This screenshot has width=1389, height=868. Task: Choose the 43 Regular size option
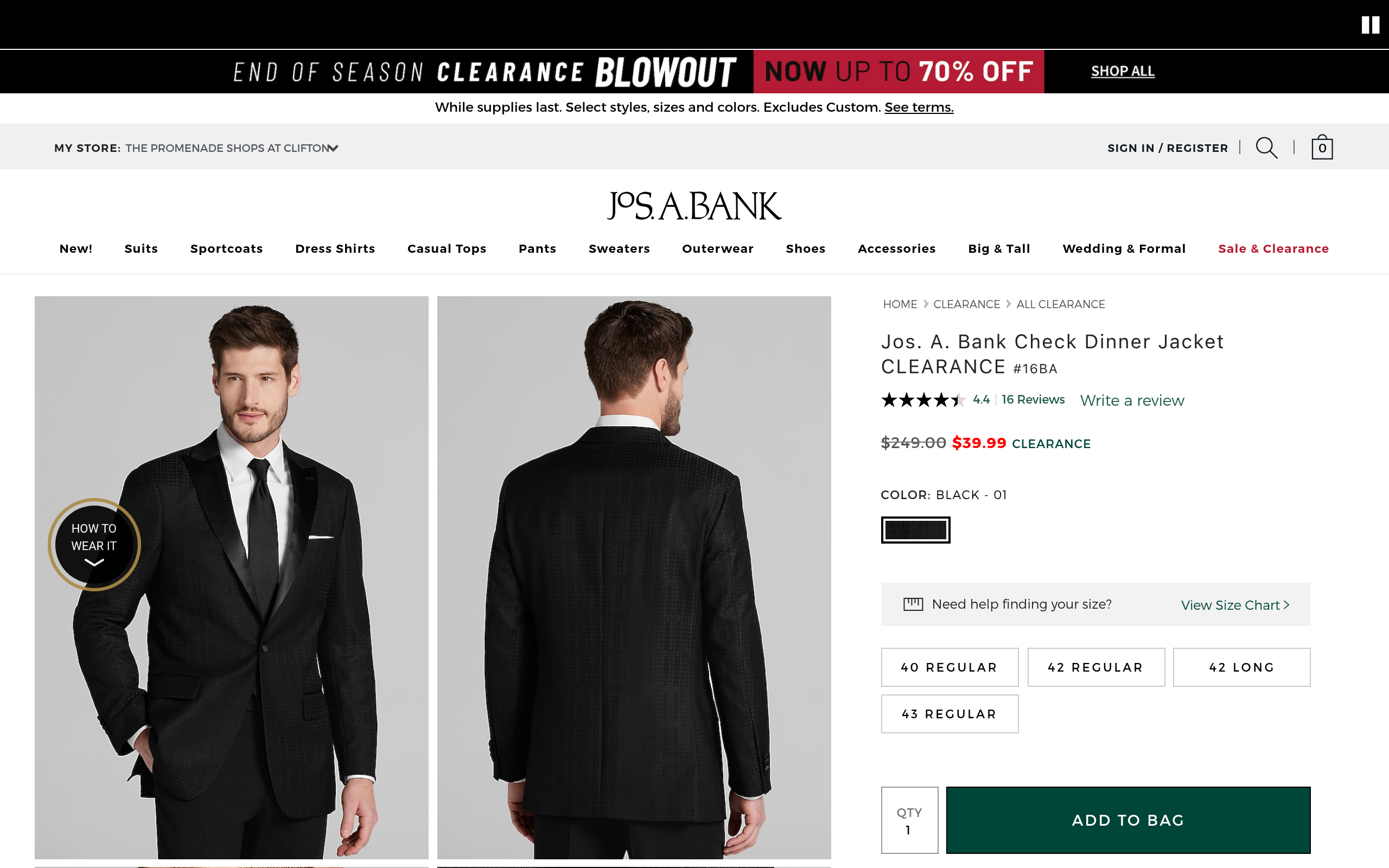[950, 714]
